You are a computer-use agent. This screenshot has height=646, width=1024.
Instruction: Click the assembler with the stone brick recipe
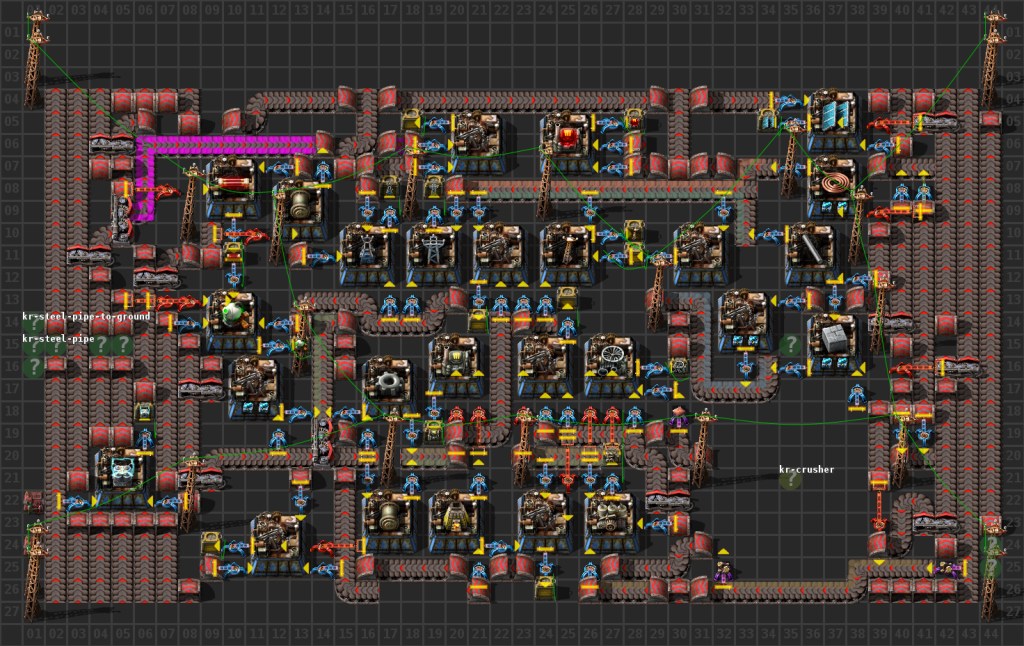tap(833, 344)
